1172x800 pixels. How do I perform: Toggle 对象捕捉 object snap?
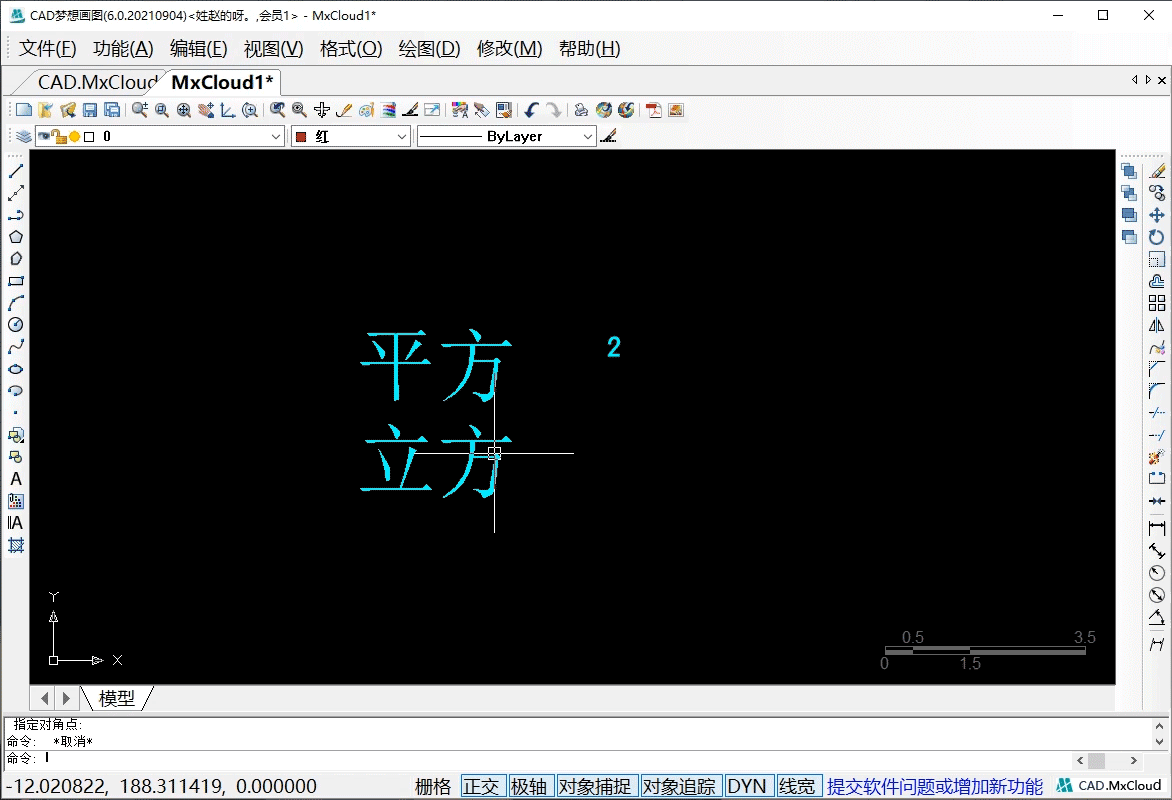coord(595,787)
